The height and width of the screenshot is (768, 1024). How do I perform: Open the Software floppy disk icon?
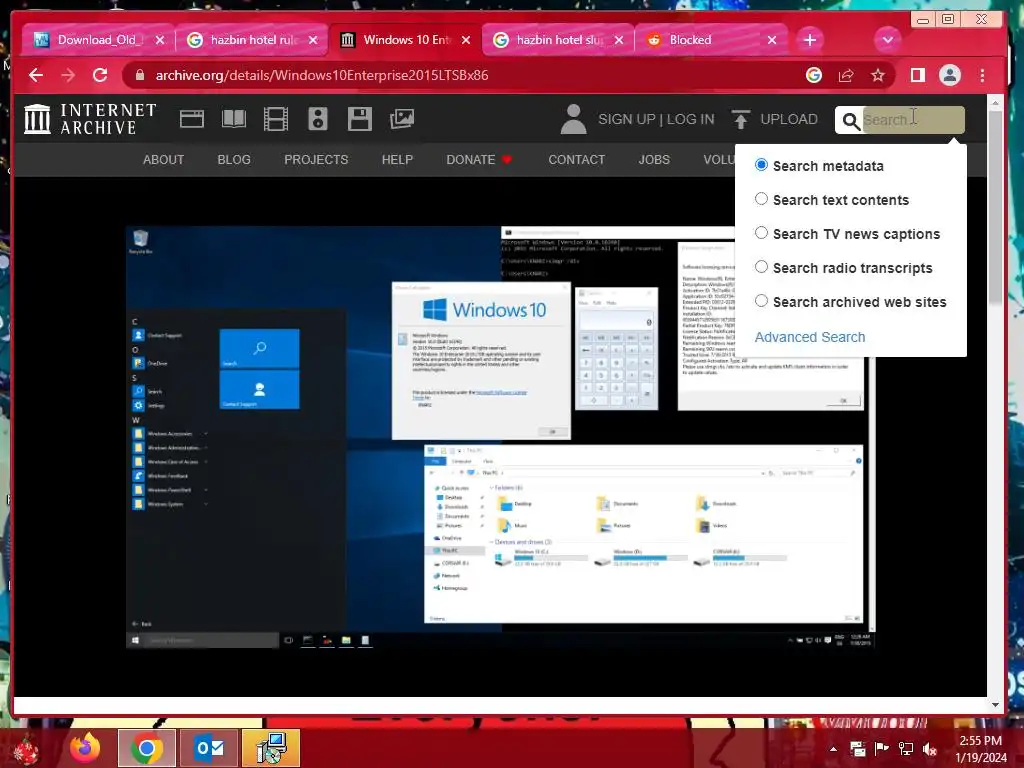(359, 119)
